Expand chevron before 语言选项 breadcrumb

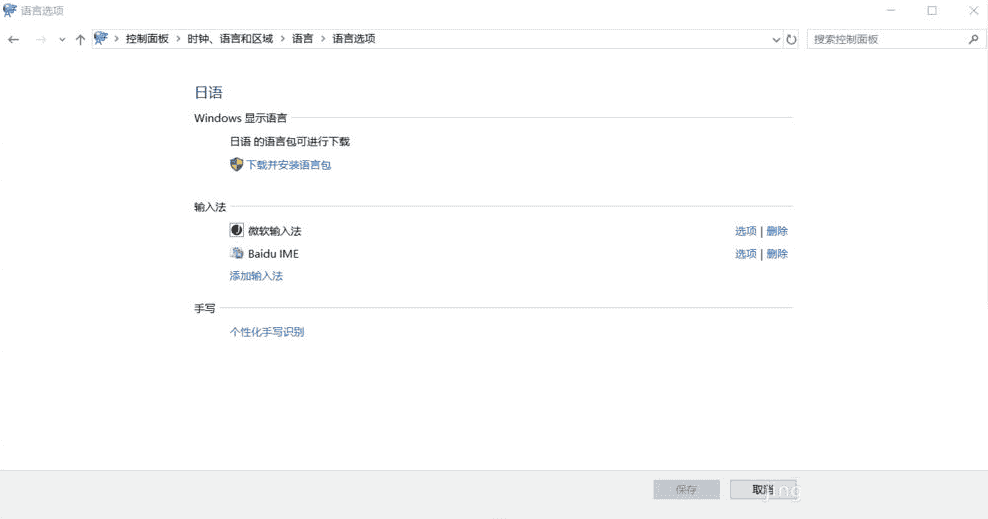click(x=323, y=39)
